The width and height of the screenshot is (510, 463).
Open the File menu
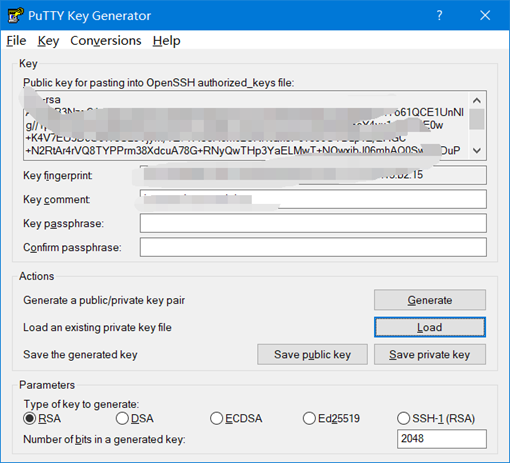pyautogui.click(x=16, y=41)
